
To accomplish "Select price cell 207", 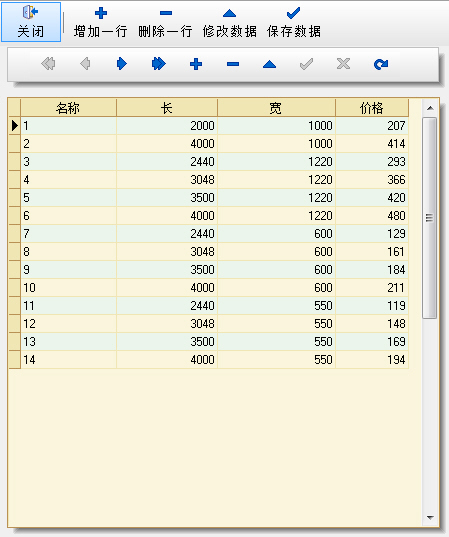I will [372, 126].
